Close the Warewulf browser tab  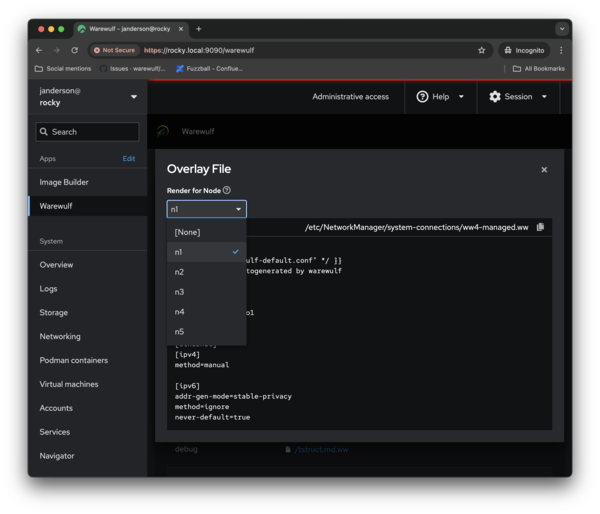pyautogui.click(x=181, y=29)
